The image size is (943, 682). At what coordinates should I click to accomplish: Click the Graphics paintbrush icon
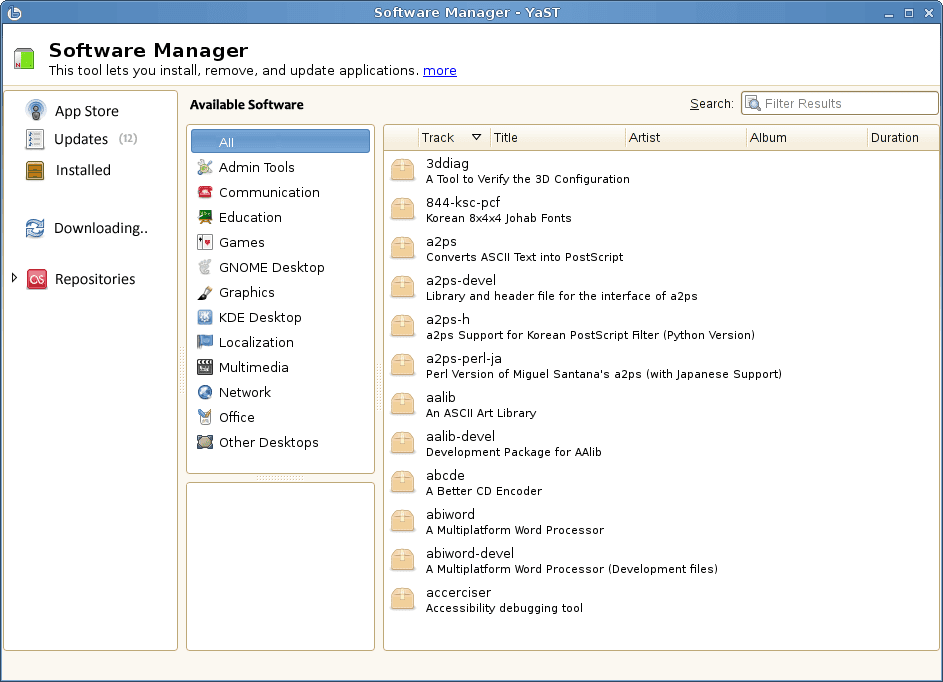(205, 292)
